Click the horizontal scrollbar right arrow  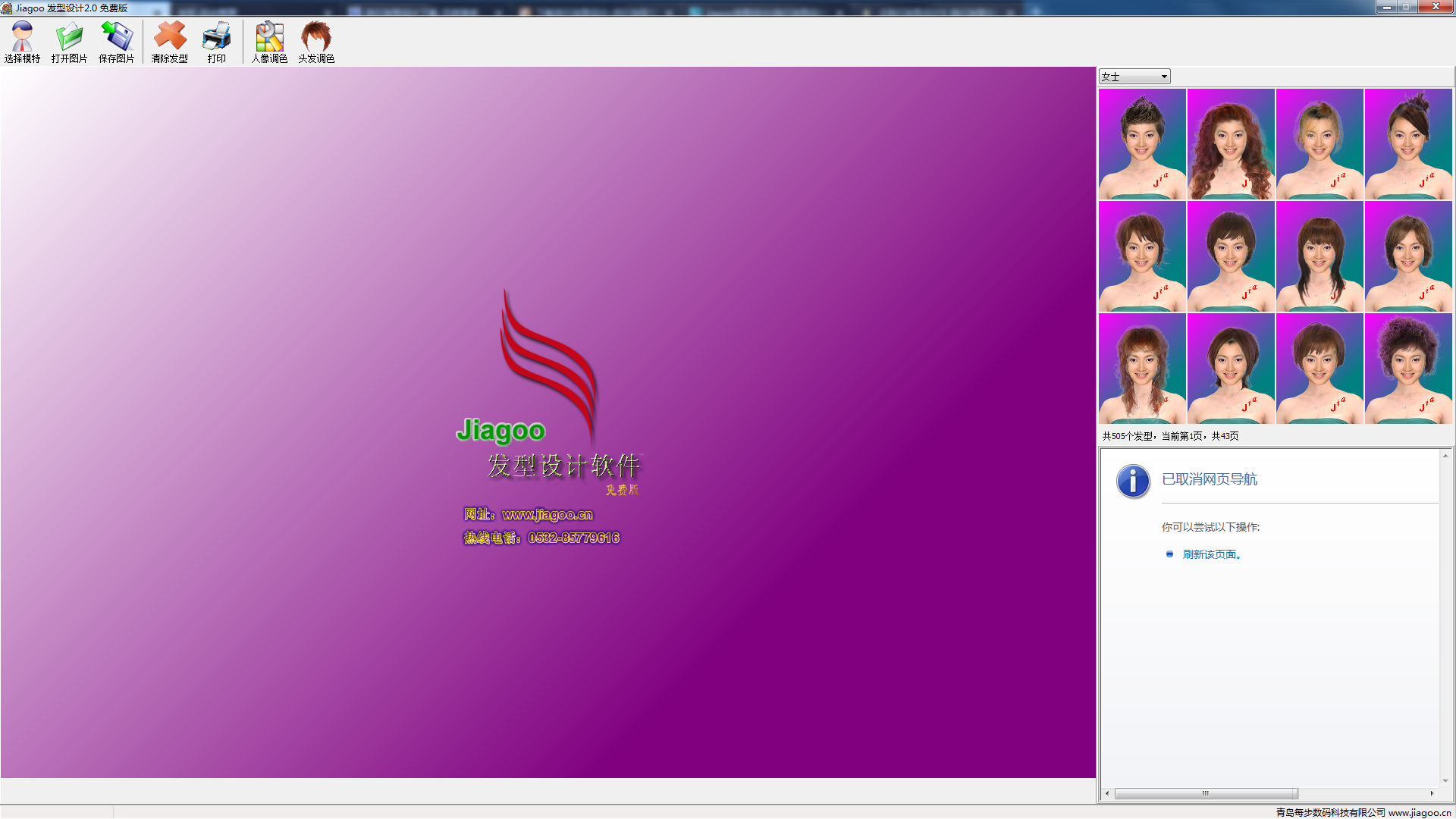pos(1432,793)
